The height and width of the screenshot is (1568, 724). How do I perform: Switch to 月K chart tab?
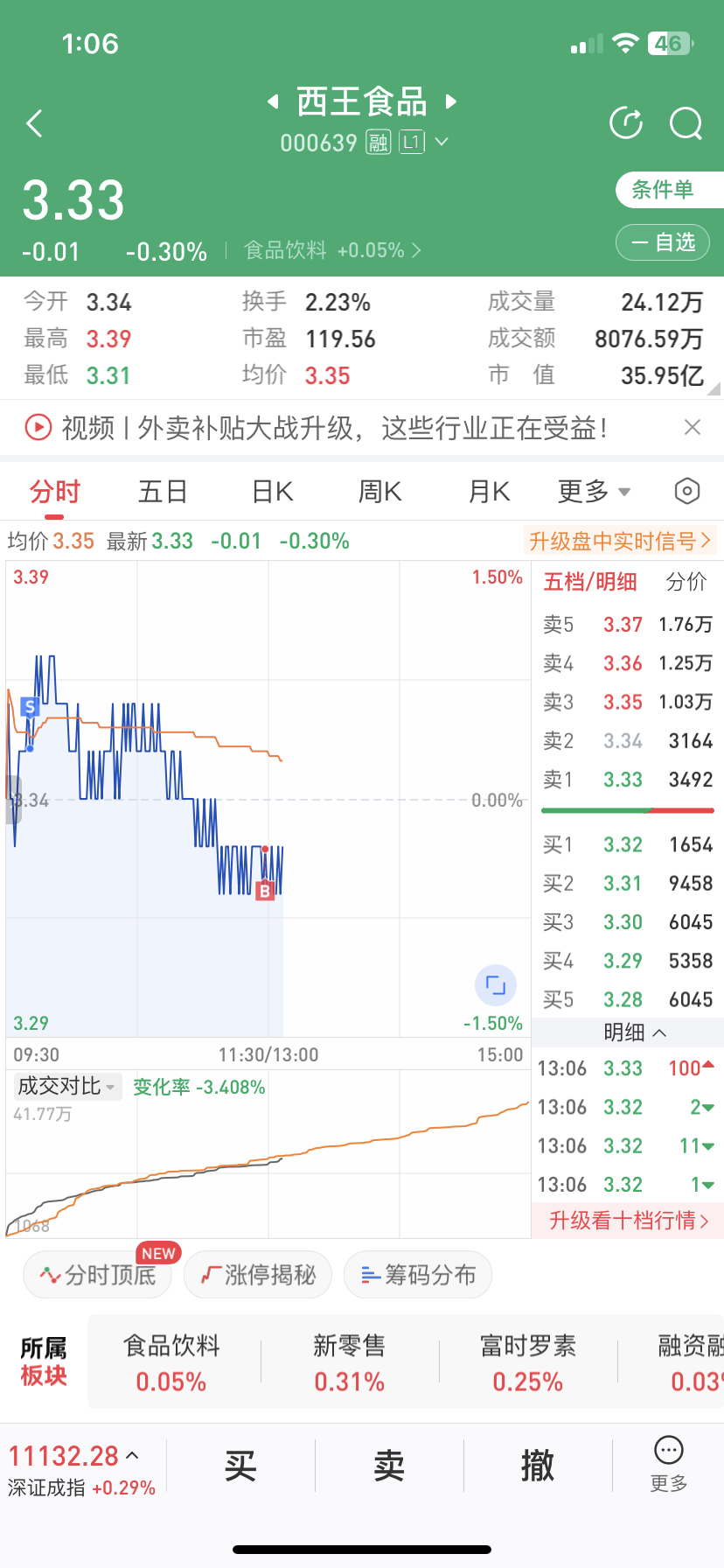(489, 492)
